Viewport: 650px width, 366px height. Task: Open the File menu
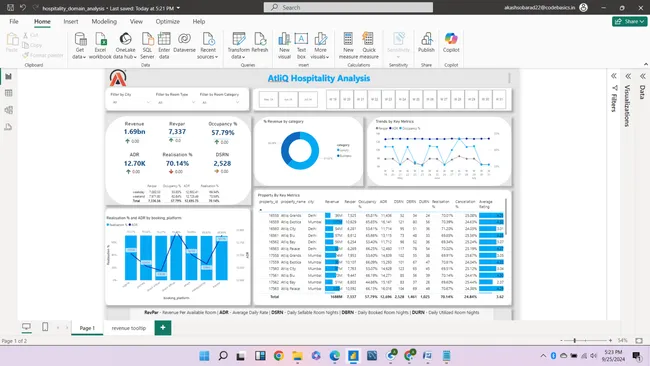click(x=14, y=22)
